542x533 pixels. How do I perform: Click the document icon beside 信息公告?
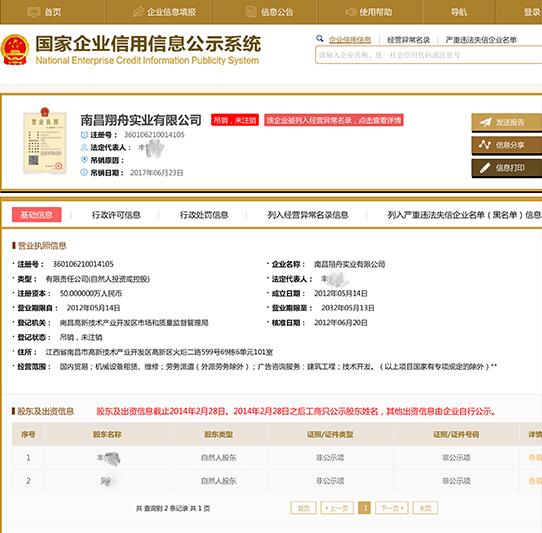251,12
